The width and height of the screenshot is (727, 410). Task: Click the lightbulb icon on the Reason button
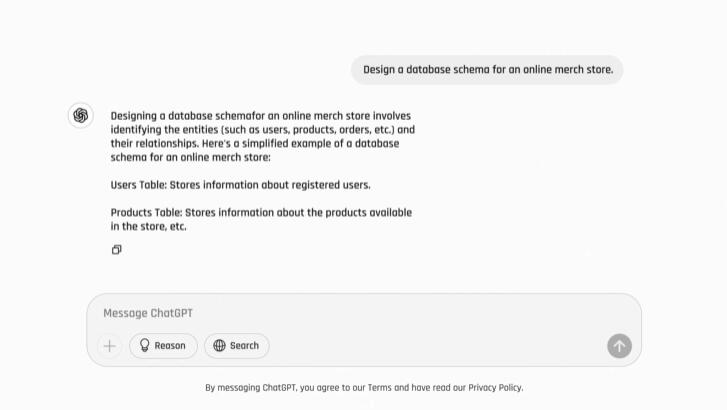point(145,345)
